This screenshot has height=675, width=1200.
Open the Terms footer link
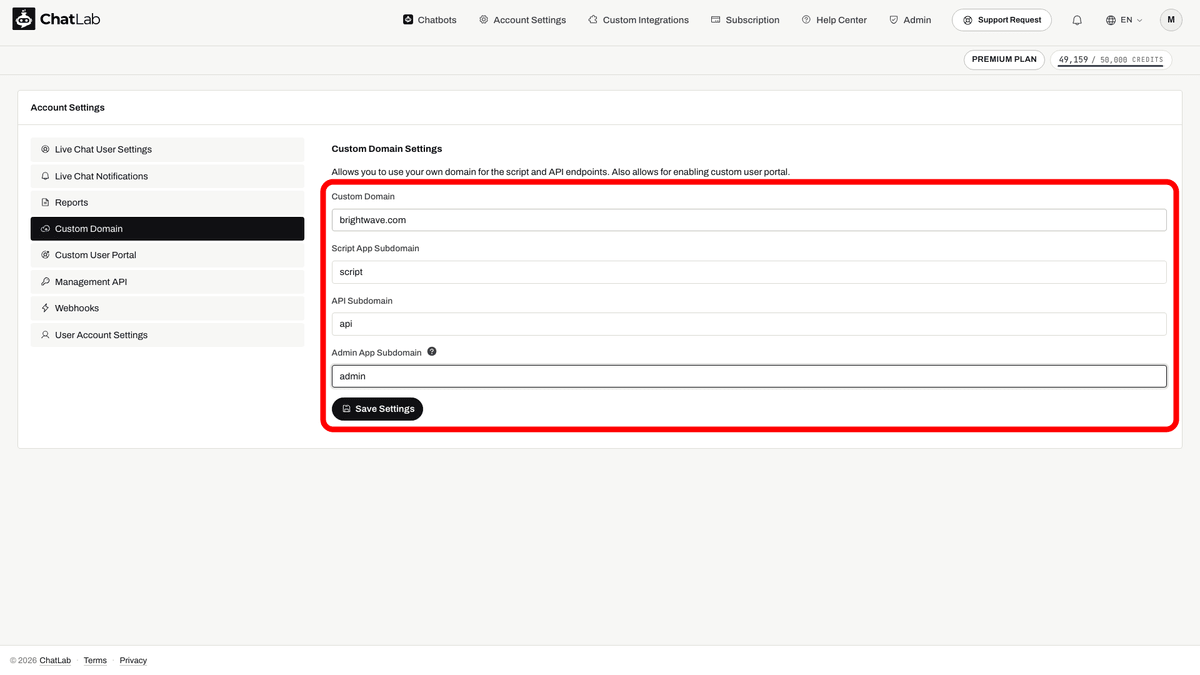95,660
